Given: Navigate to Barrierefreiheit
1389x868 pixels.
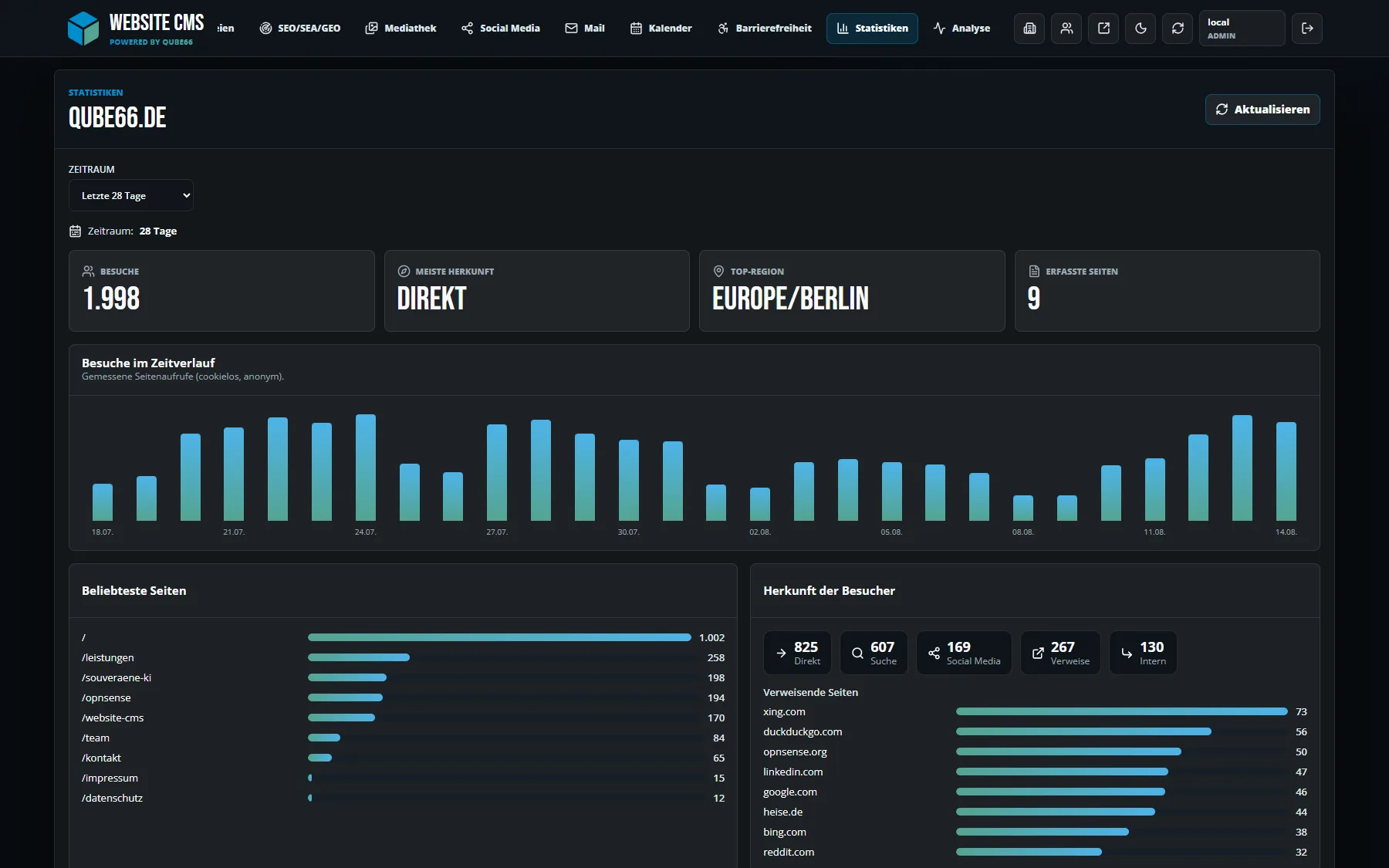Looking at the screenshot, I should pos(765,29).
